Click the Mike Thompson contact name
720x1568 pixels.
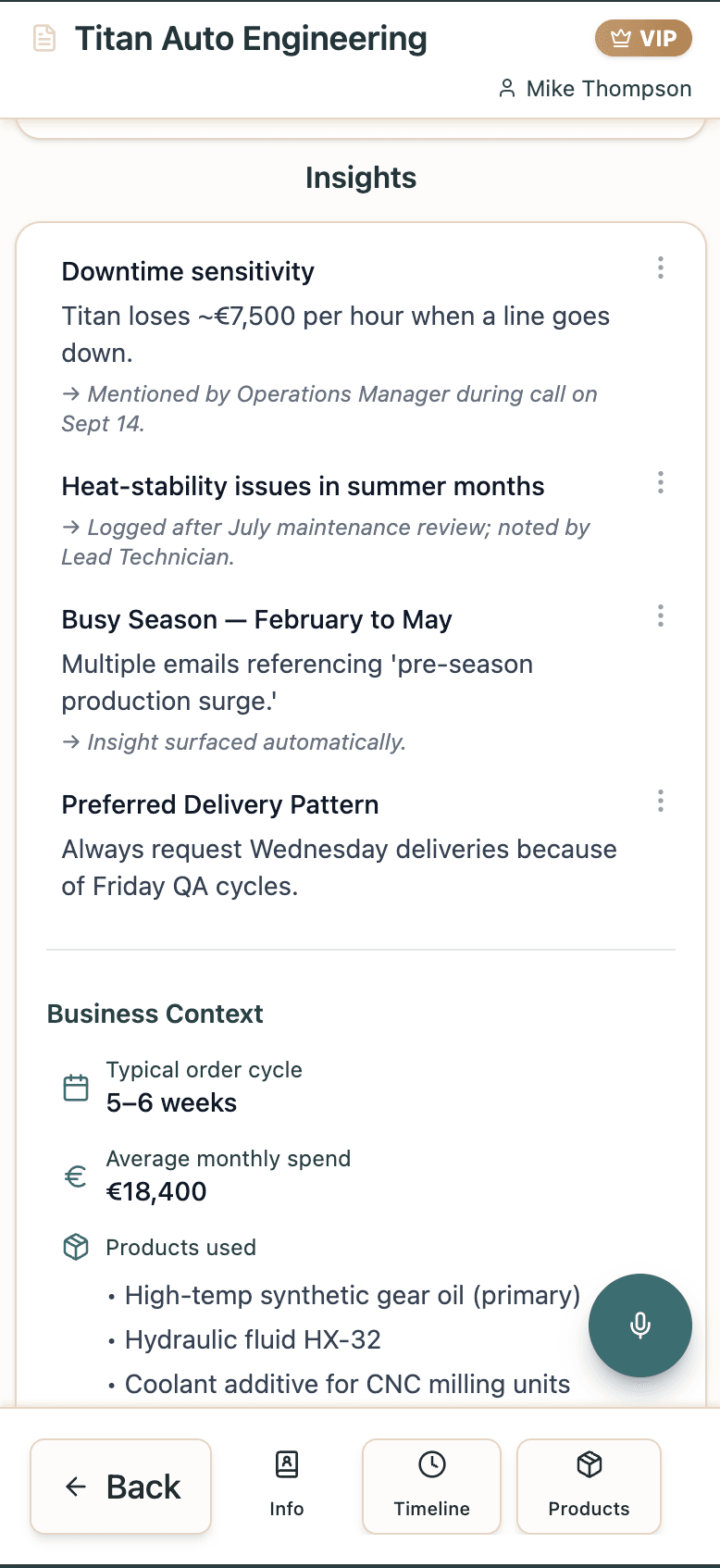click(608, 89)
